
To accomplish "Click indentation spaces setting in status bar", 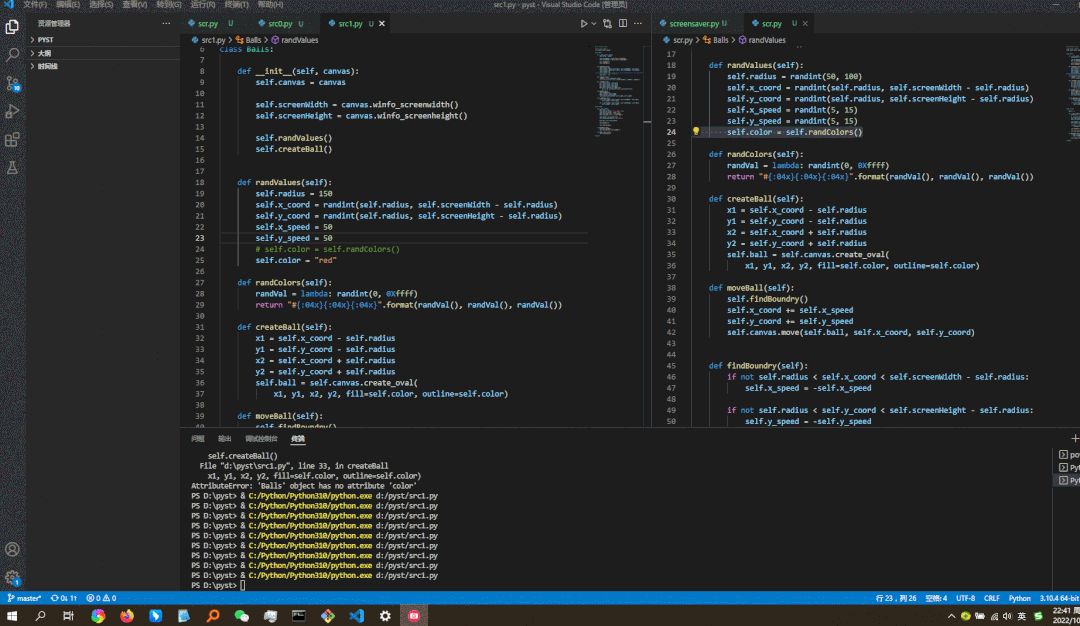I will coord(936,598).
